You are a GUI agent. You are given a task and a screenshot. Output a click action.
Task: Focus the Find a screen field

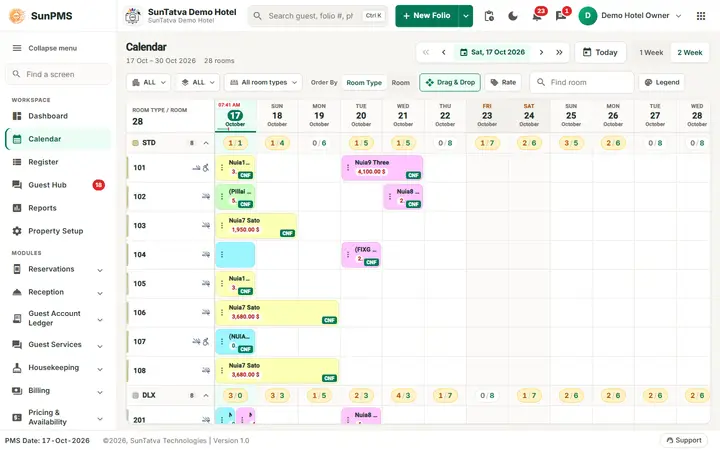(x=58, y=74)
